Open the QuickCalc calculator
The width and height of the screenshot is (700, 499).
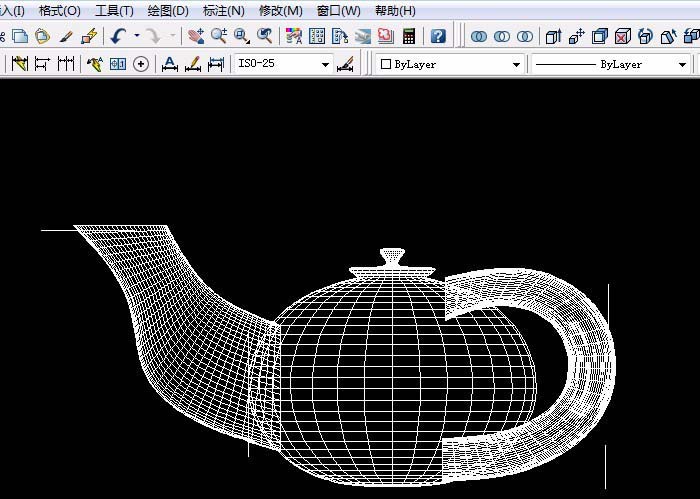tap(409, 36)
